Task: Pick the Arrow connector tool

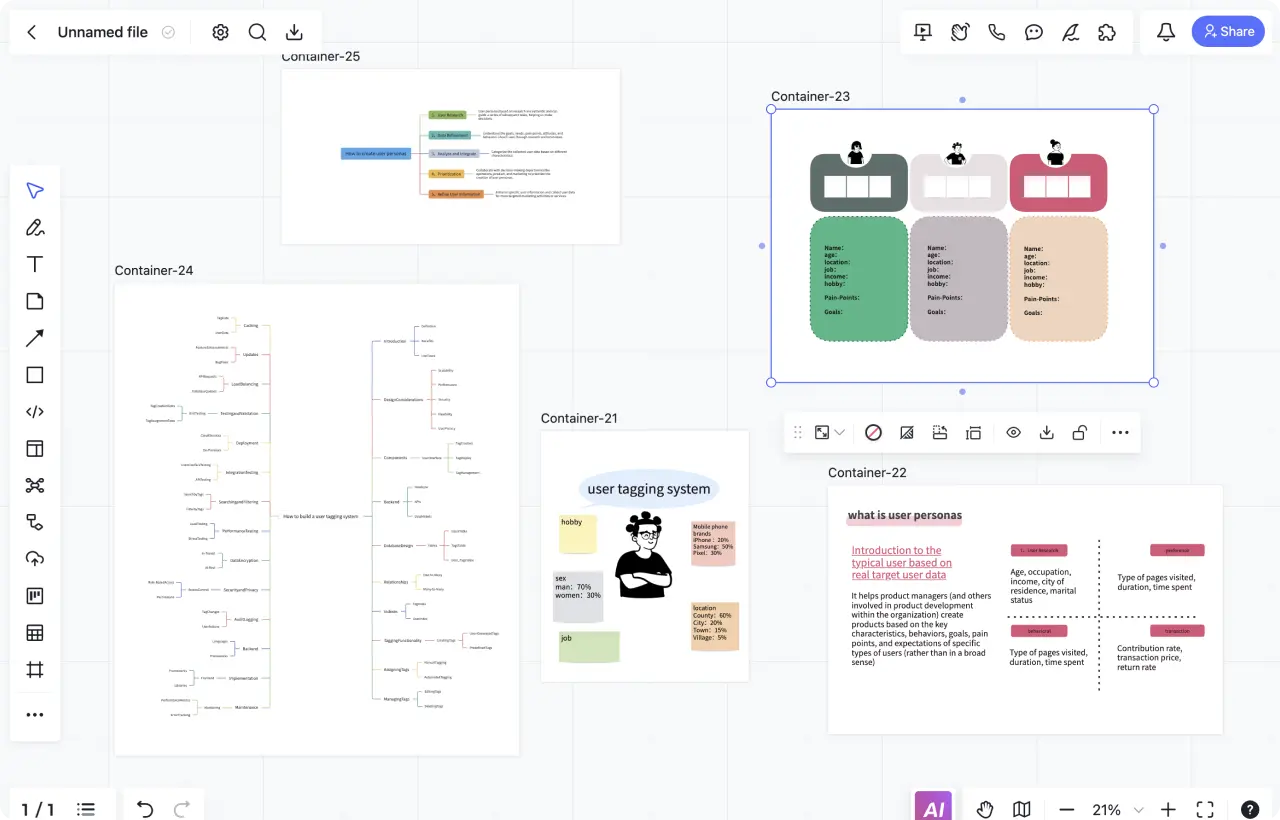Action: (x=35, y=338)
